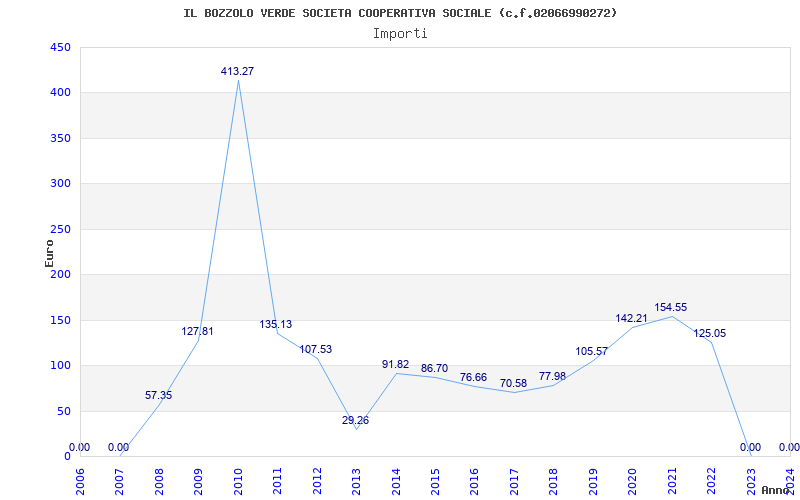Click the 400 y-axis tick label

(60, 92)
